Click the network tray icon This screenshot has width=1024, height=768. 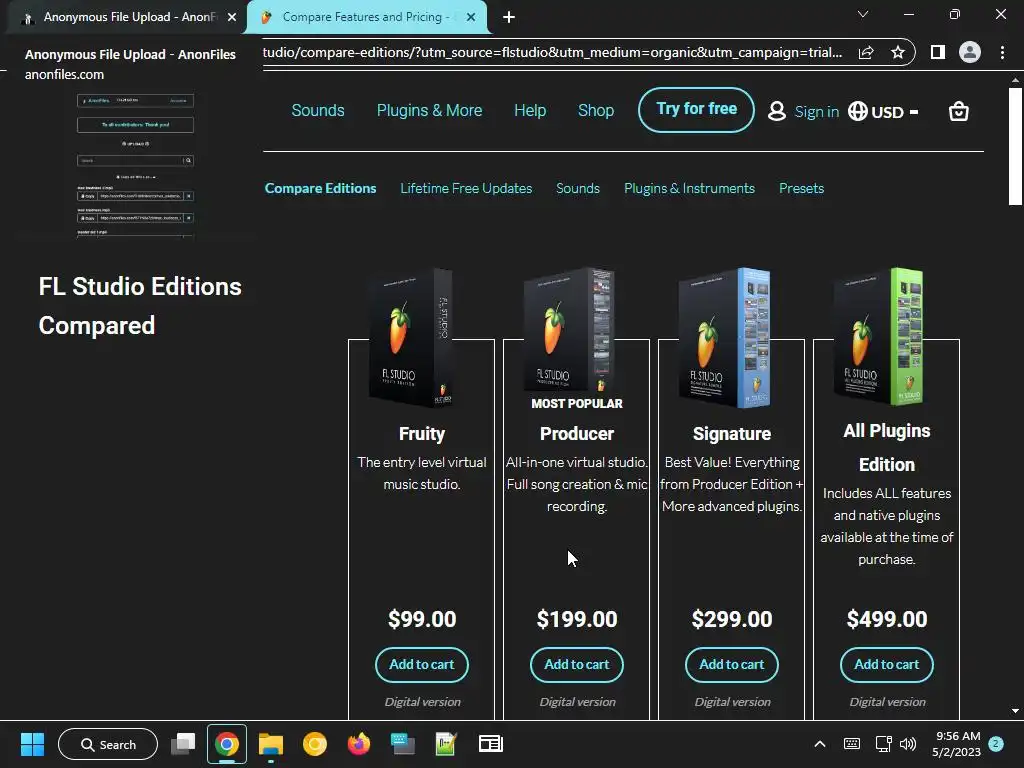[x=884, y=744]
